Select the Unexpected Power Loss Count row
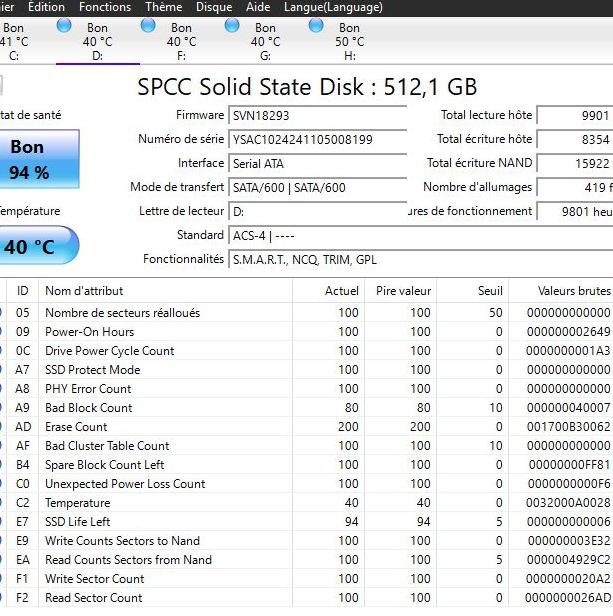Image resolution: width=613 pixels, height=616 pixels. pos(306,484)
